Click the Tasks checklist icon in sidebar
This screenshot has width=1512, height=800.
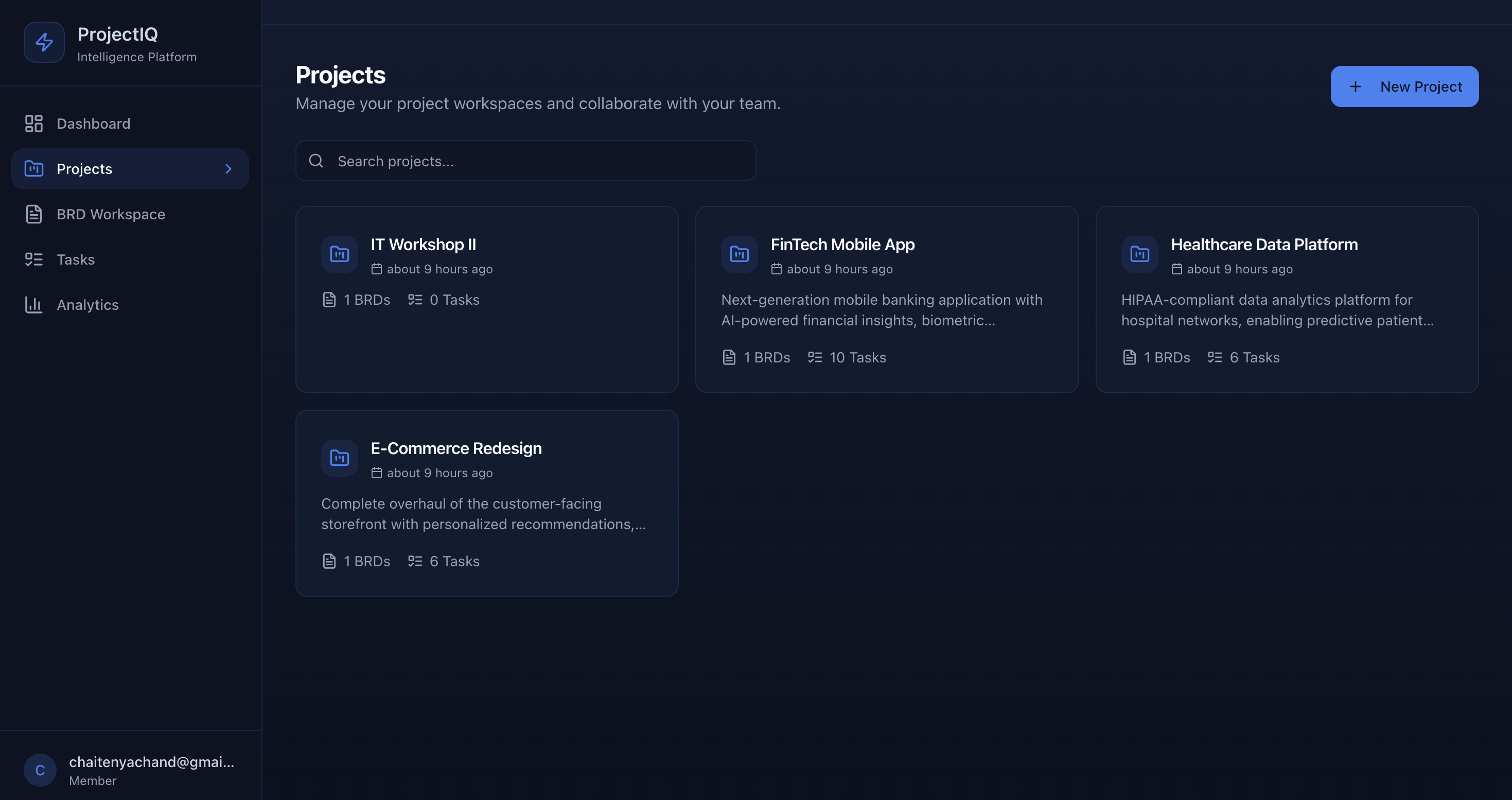tap(34, 259)
